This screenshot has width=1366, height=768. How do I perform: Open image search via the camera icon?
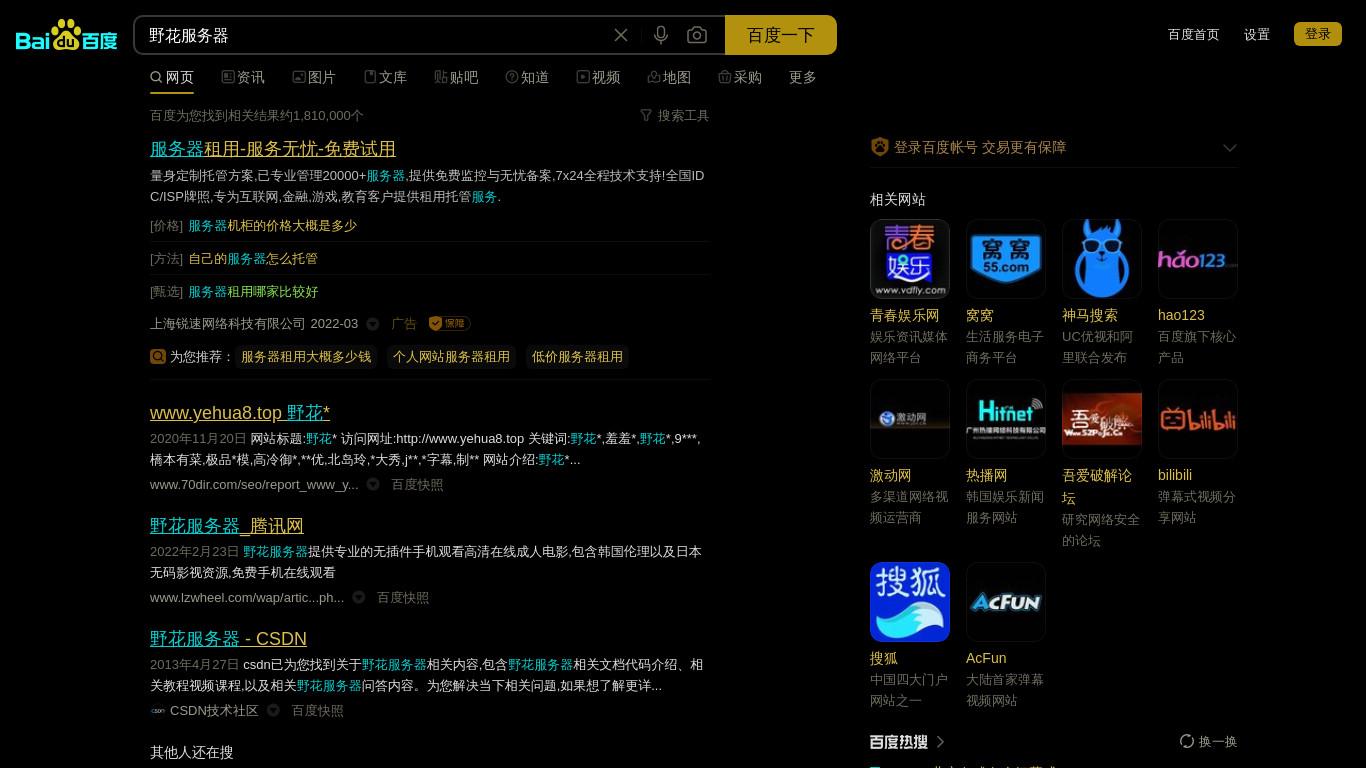pyautogui.click(x=697, y=35)
